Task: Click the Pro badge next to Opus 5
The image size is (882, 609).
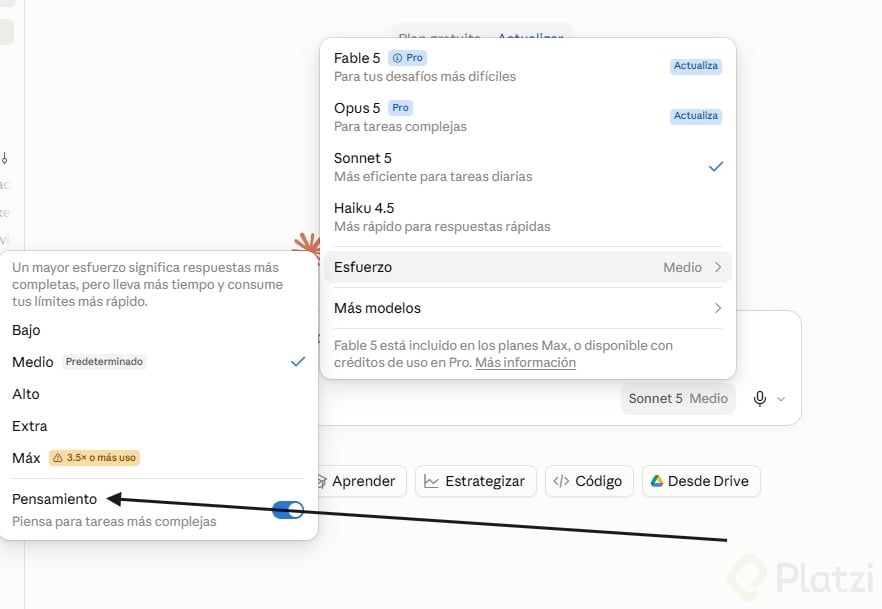Action: pos(400,107)
